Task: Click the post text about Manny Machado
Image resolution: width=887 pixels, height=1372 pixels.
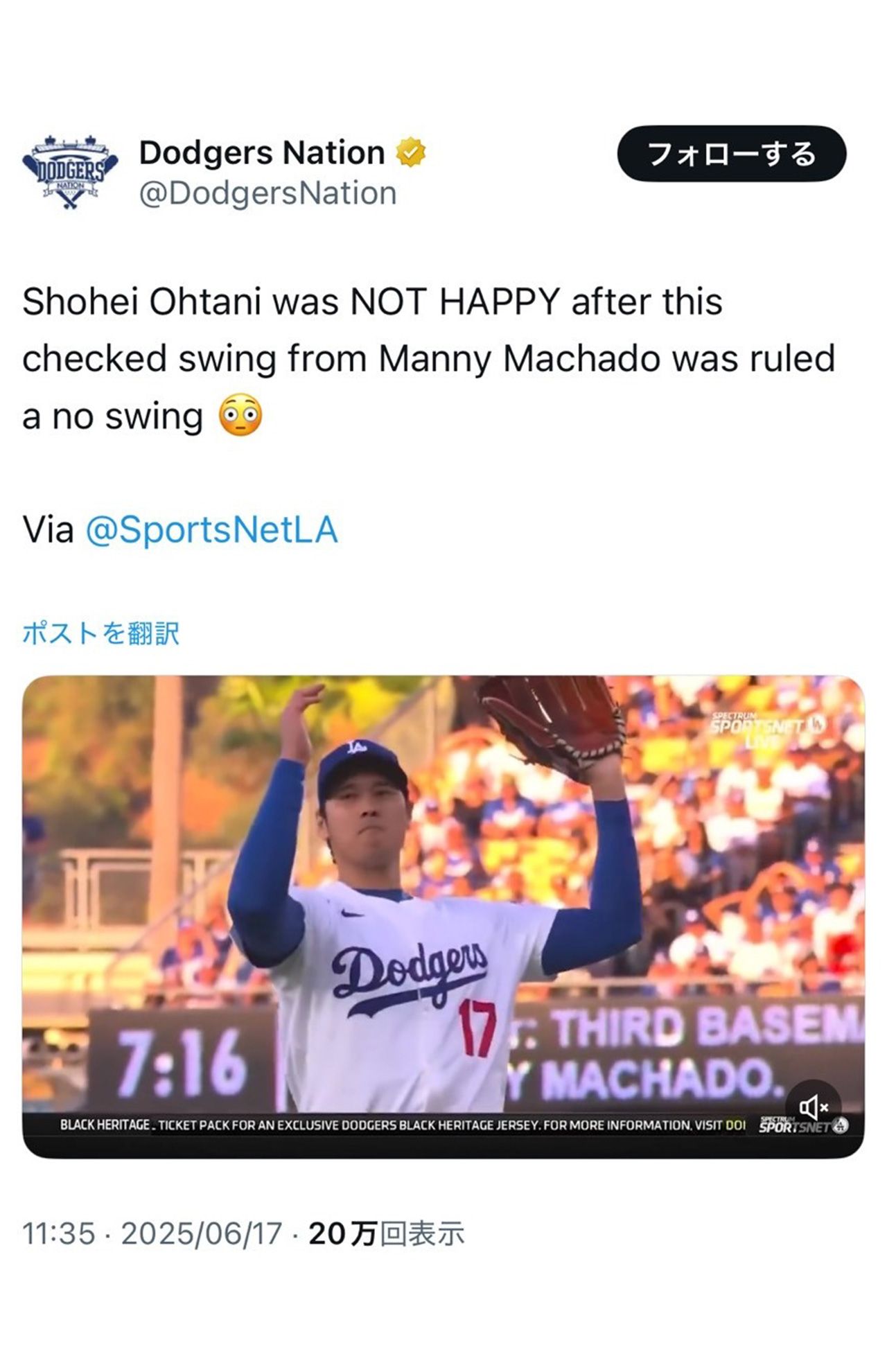Action: (x=428, y=358)
